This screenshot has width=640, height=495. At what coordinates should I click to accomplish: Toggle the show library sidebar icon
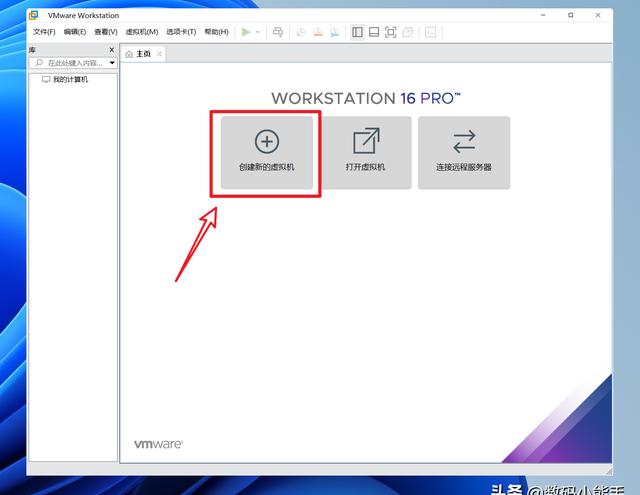tap(357, 32)
